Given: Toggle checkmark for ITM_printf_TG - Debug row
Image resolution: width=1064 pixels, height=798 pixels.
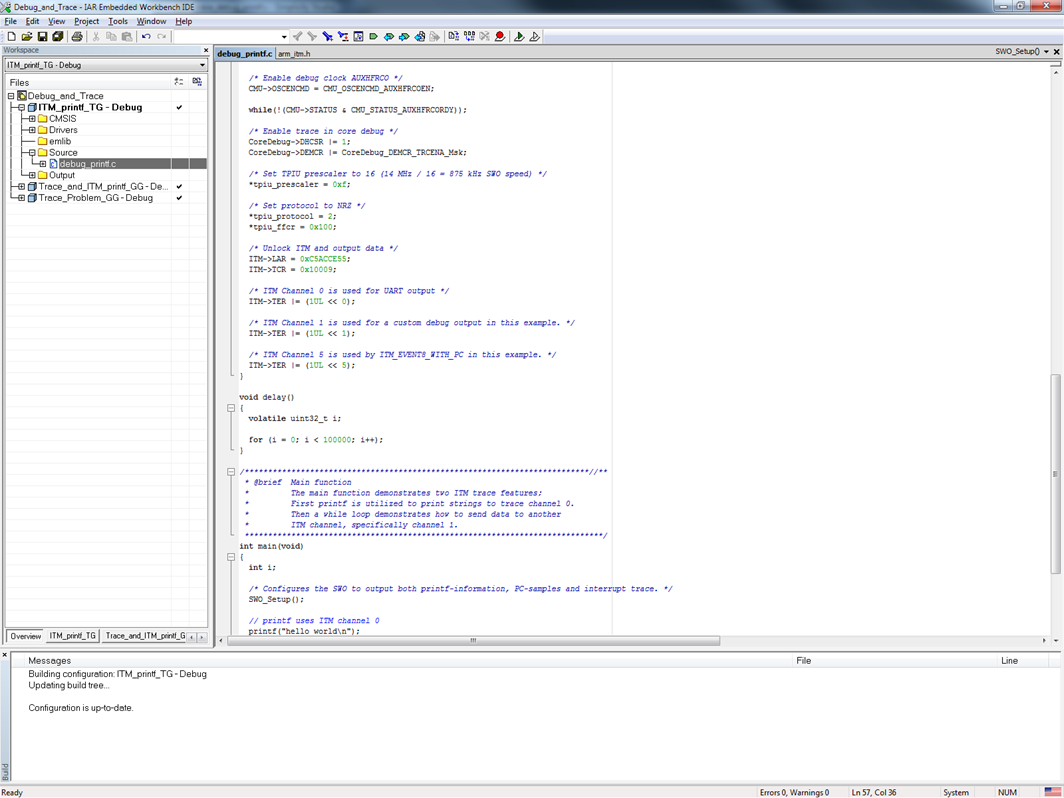Looking at the screenshot, I should point(180,107).
